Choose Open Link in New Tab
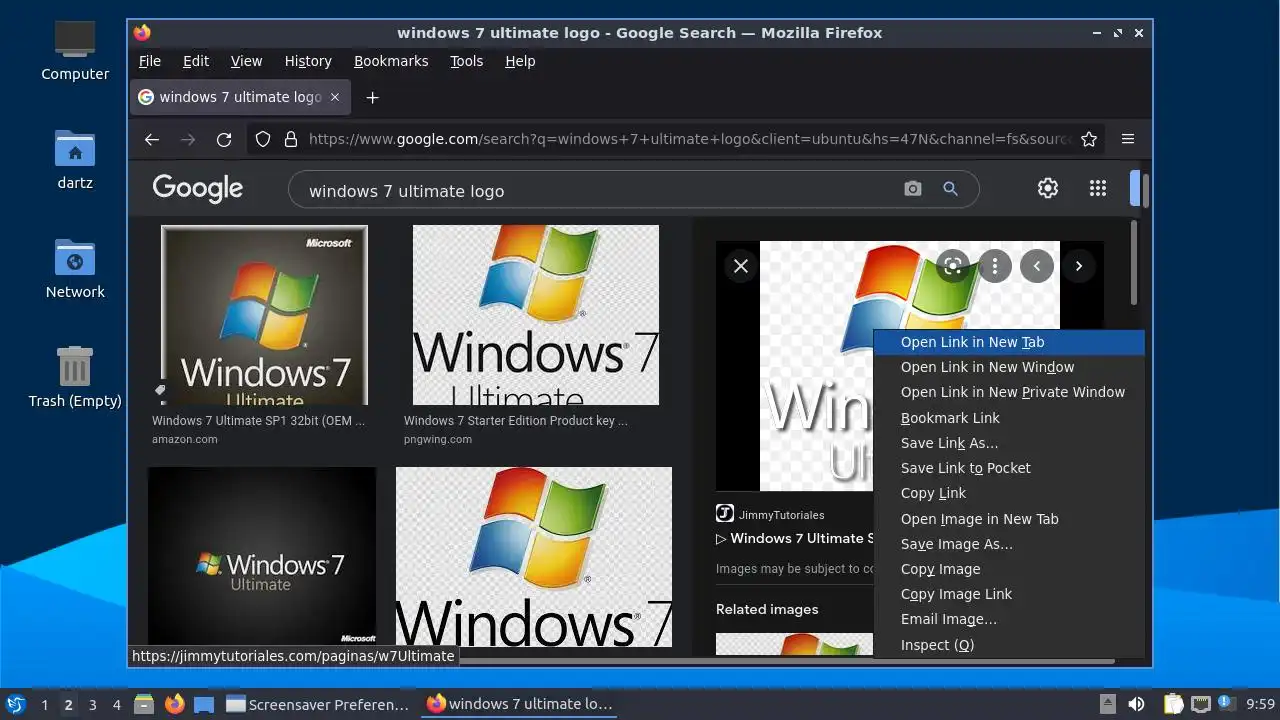Screen dimensions: 1280x720 tap(1009, 342)
